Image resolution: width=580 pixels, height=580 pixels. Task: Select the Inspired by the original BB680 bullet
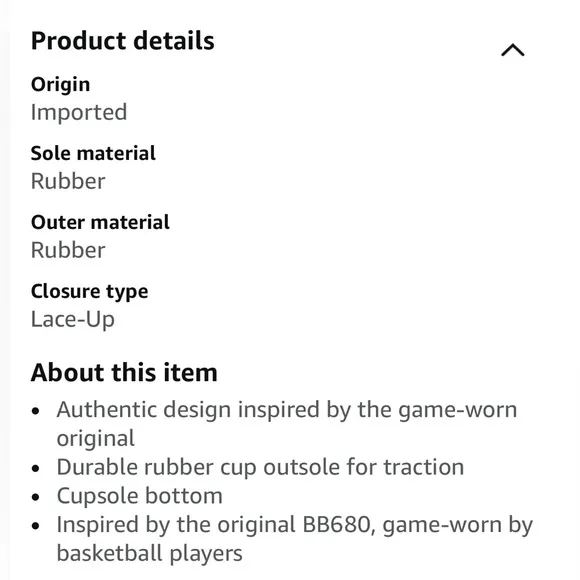(294, 539)
